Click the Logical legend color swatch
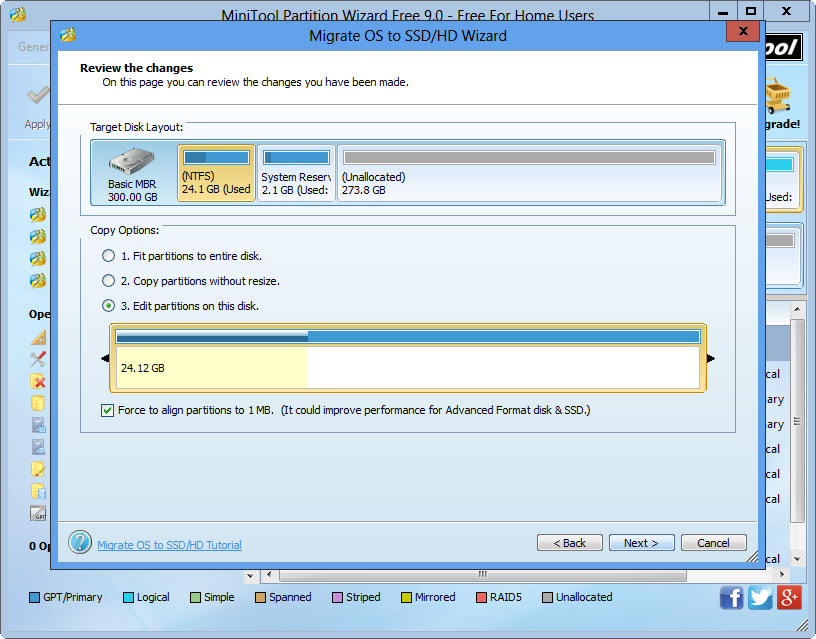Viewport: 816px width, 639px height. [128, 597]
